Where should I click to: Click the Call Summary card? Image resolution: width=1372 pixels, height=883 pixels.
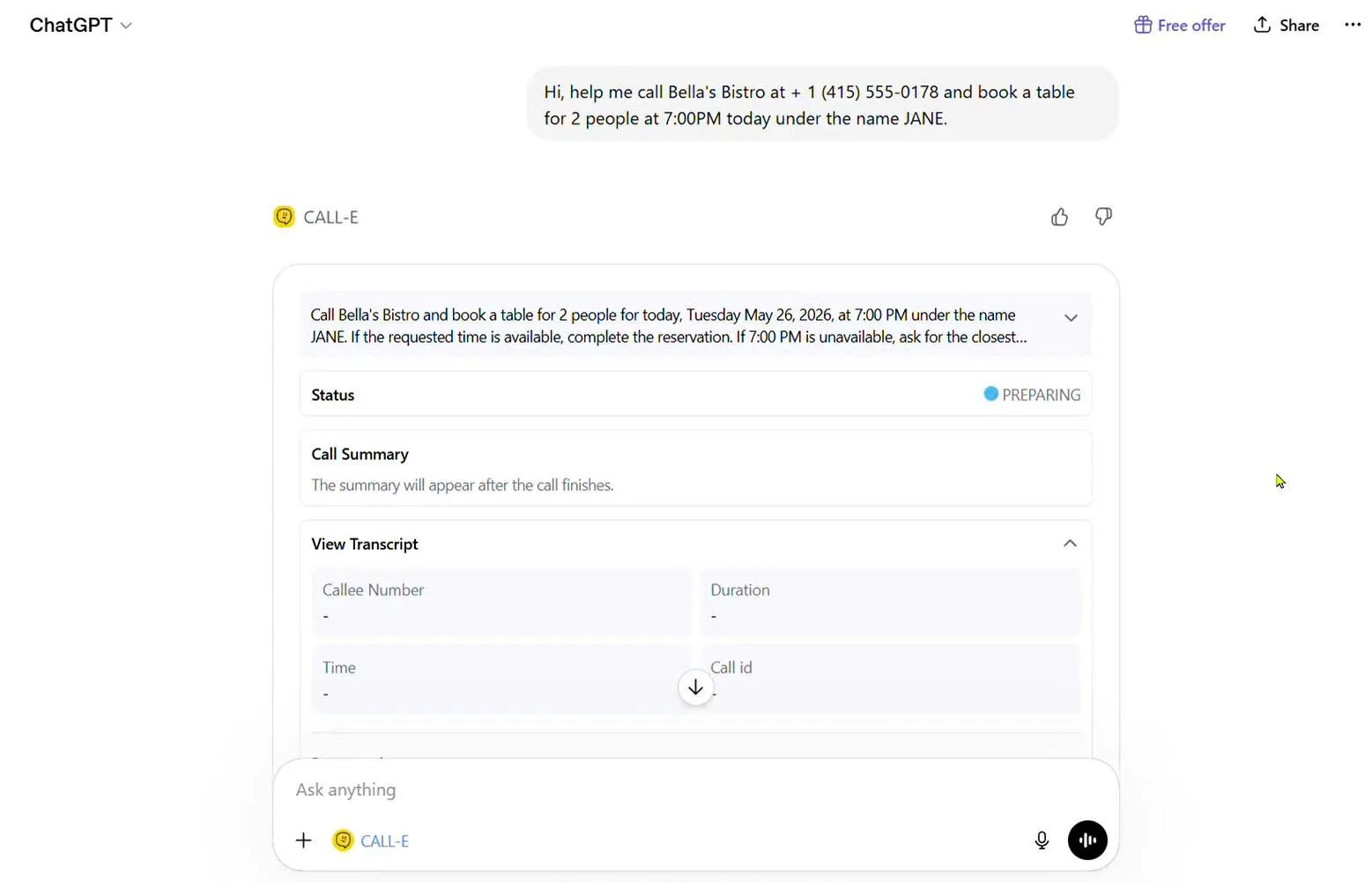pos(695,468)
